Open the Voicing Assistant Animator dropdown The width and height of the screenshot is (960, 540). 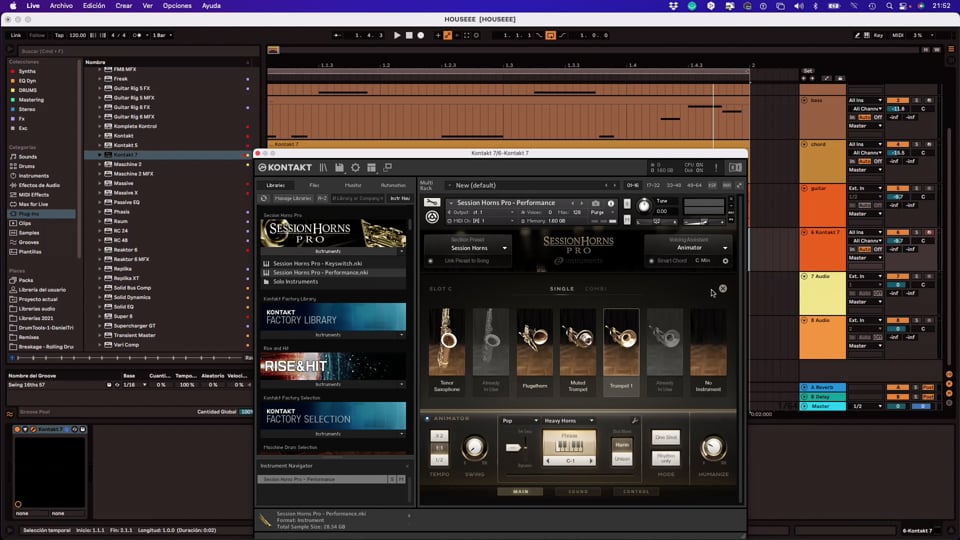pyautogui.click(x=689, y=248)
